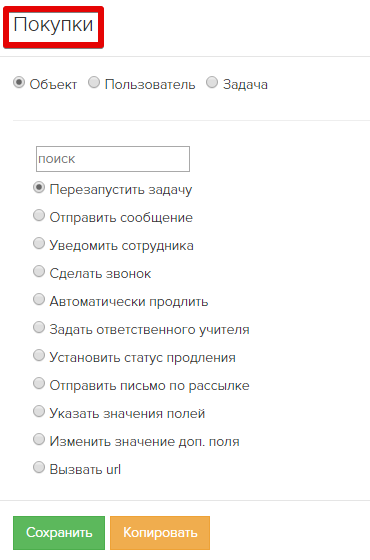Click the green Сохранить button
The width and height of the screenshot is (370, 560).
click(x=59, y=533)
